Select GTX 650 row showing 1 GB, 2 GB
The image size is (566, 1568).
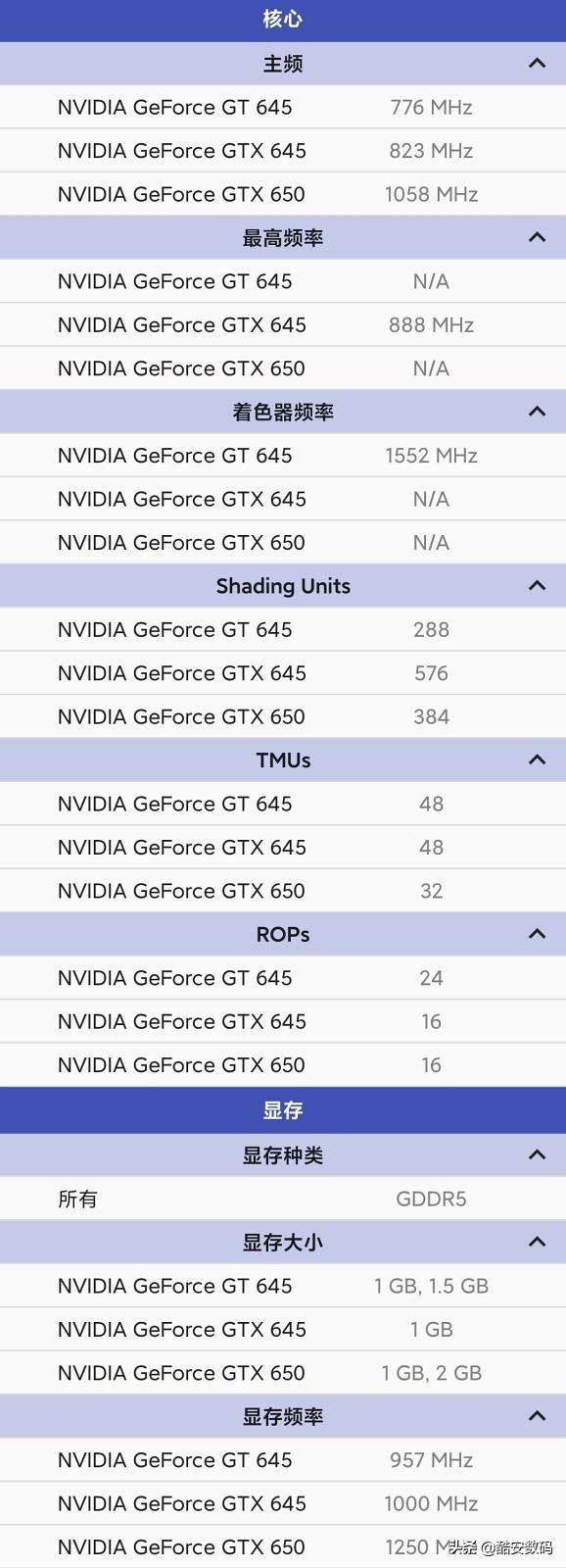coord(283,1373)
